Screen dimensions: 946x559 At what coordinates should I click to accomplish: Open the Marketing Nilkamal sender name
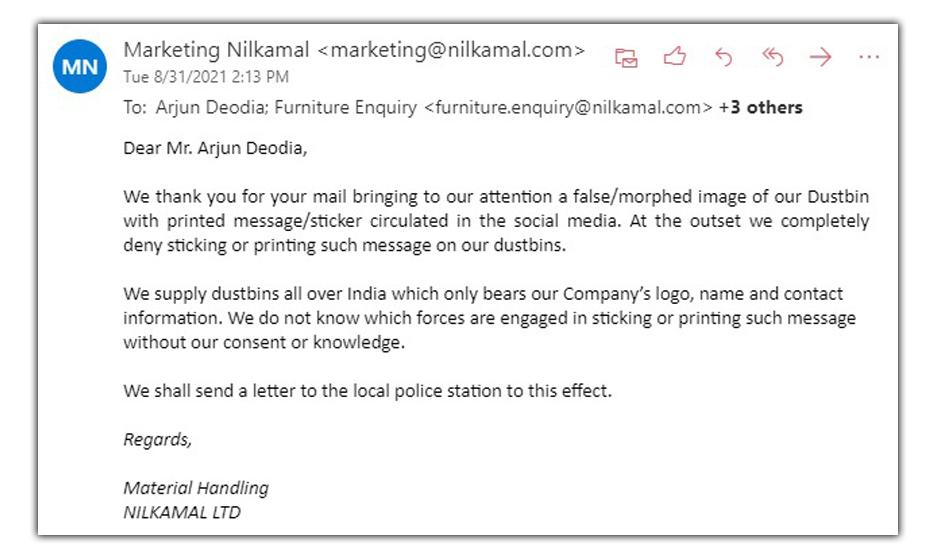[217, 50]
